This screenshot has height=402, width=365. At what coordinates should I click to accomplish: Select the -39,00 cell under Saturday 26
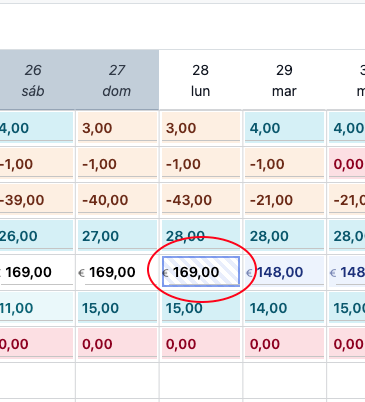pyautogui.click(x=36, y=199)
